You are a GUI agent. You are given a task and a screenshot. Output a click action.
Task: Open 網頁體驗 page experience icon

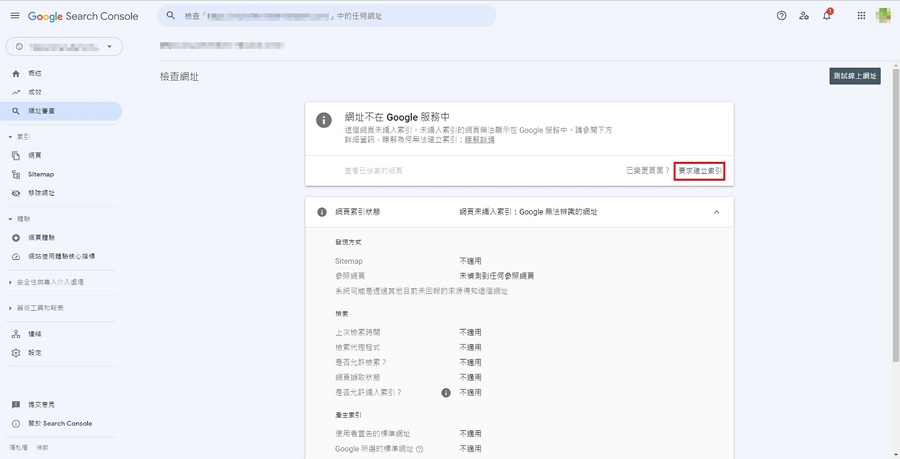coord(16,238)
